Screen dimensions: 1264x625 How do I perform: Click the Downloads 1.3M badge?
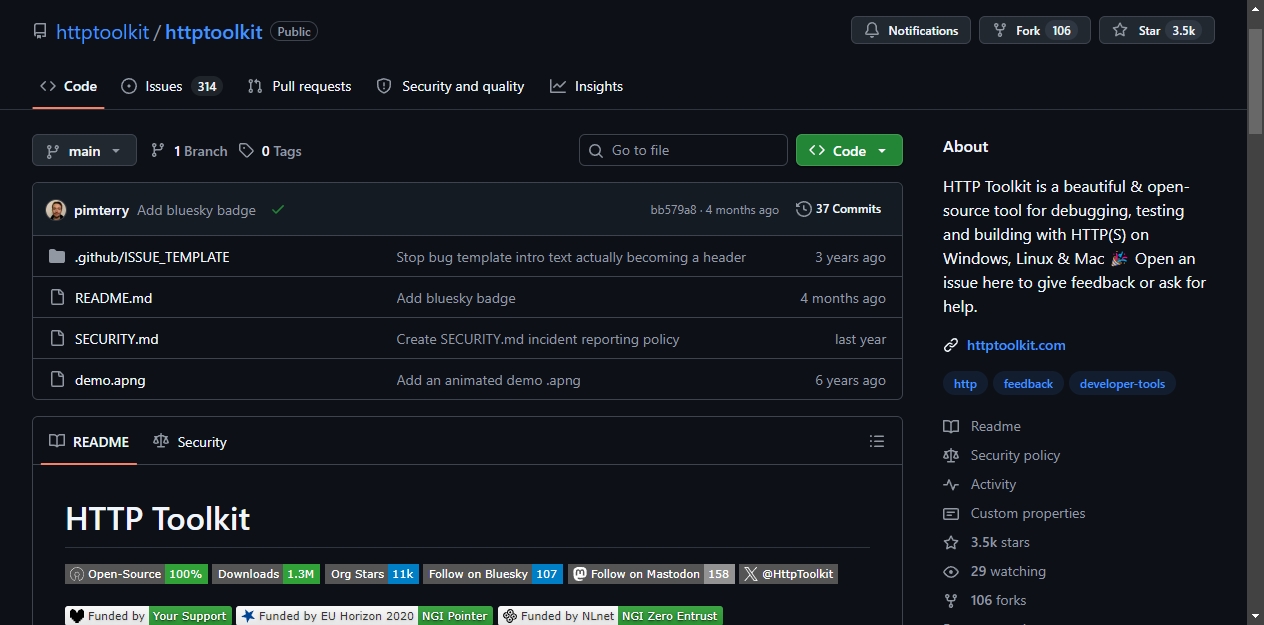266,574
